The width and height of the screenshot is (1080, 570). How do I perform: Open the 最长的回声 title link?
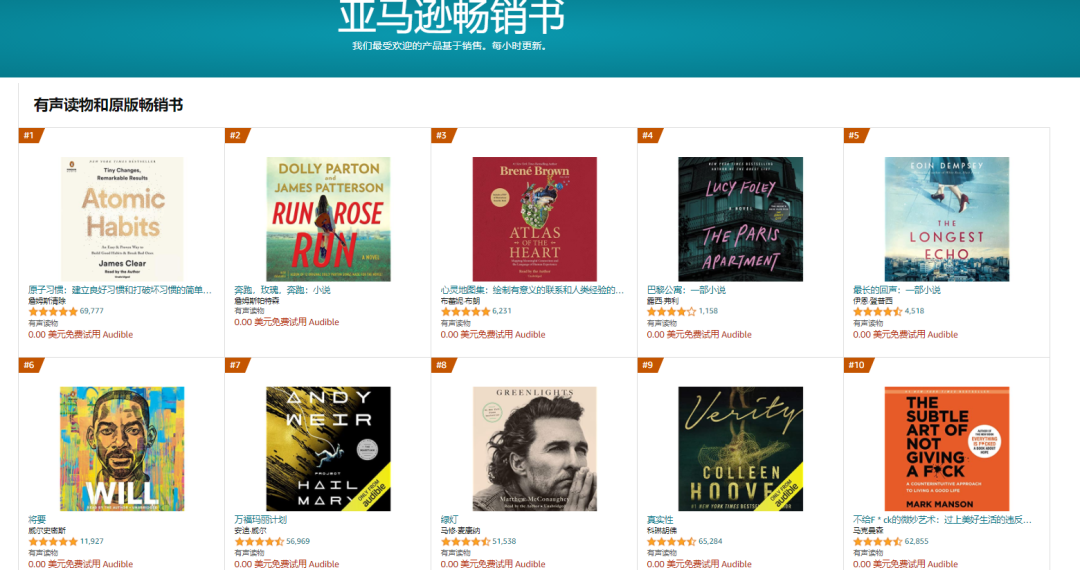[897, 290]
